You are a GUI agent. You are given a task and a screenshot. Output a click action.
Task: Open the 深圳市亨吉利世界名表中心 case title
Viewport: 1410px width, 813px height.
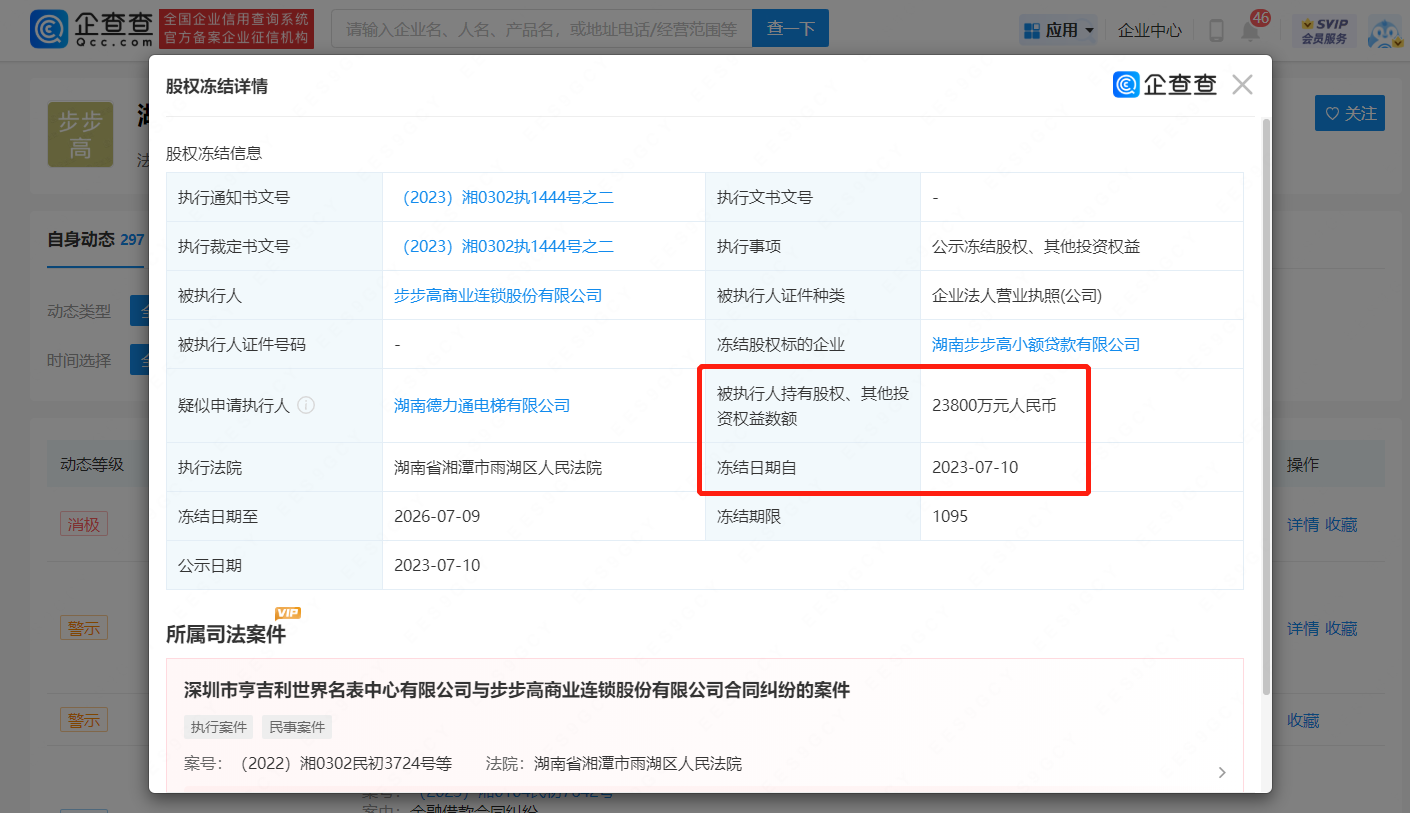point(517,690)
